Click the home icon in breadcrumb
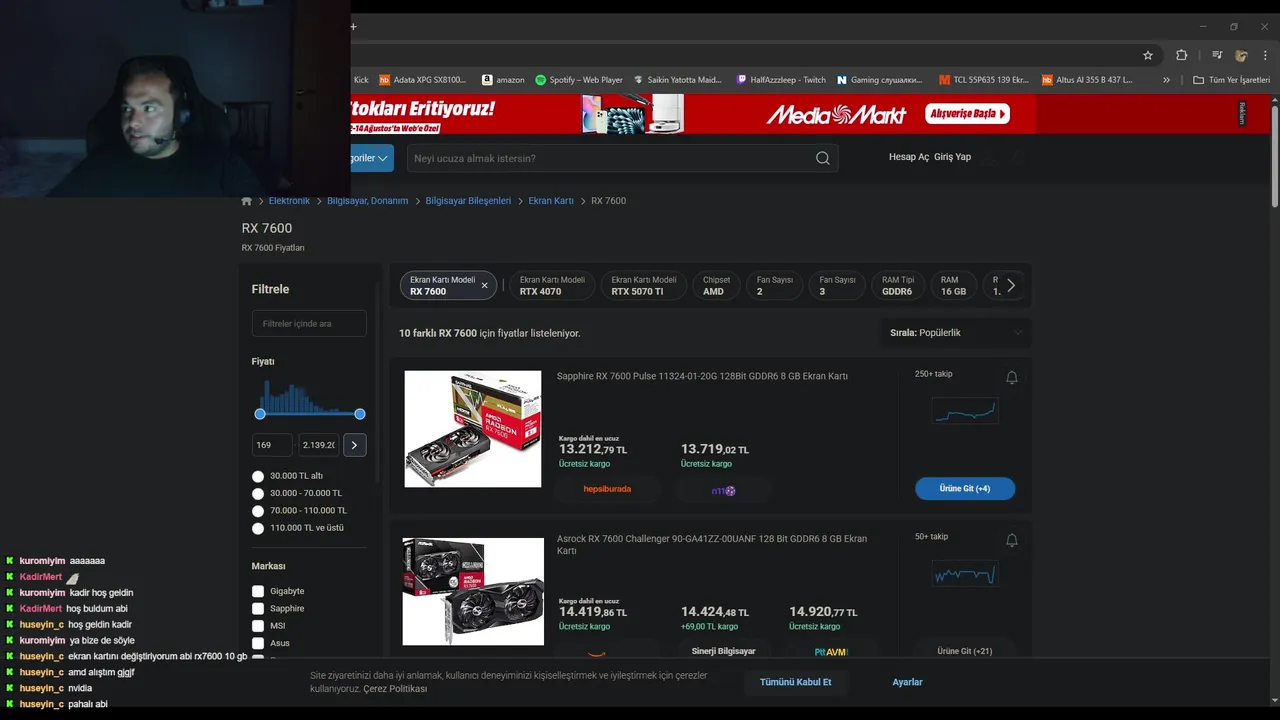Image resolution: width=1280 pixels, height=720 pixels. (247, 201)
